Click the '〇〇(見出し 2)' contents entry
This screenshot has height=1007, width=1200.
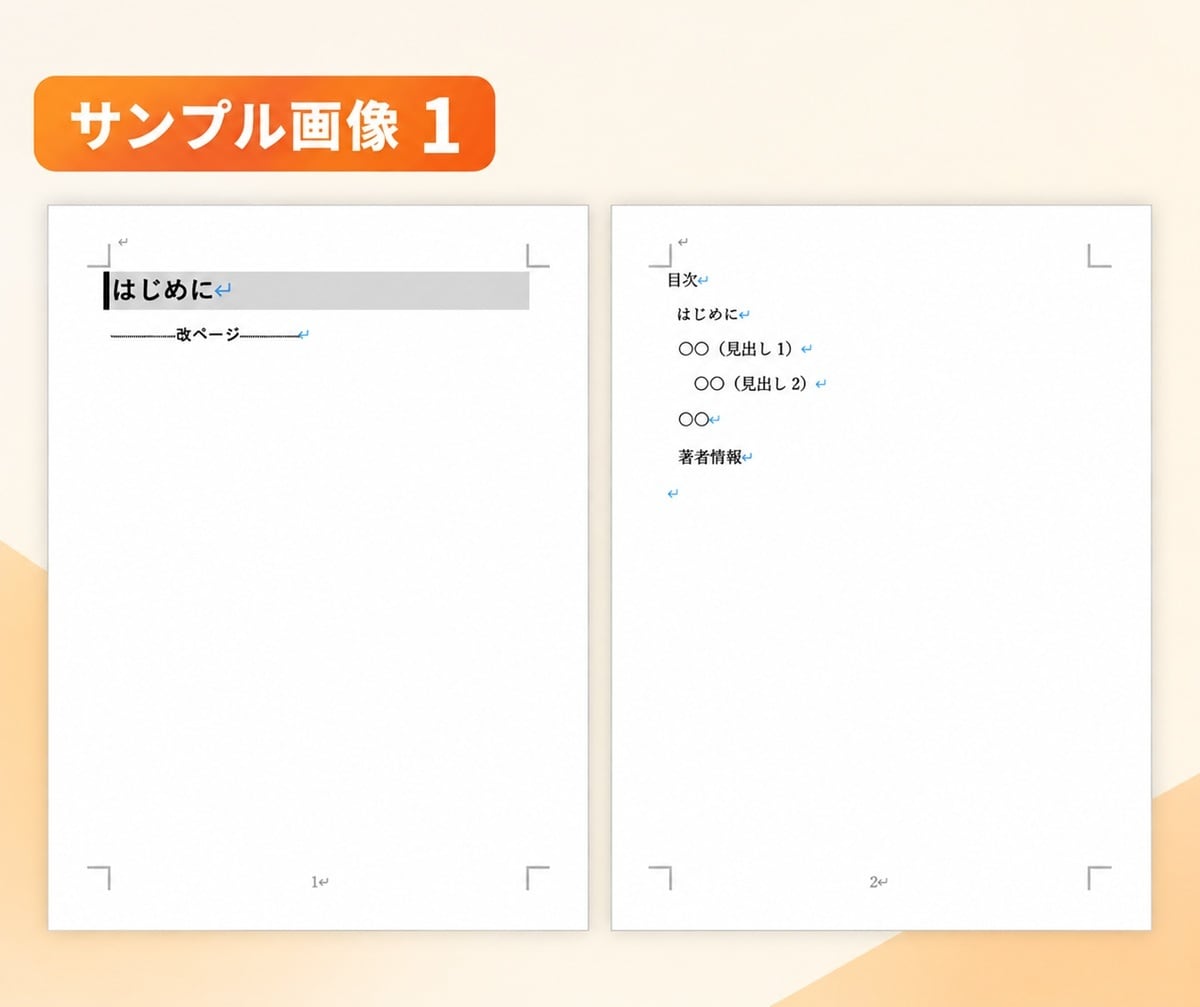tap(753, 383)
